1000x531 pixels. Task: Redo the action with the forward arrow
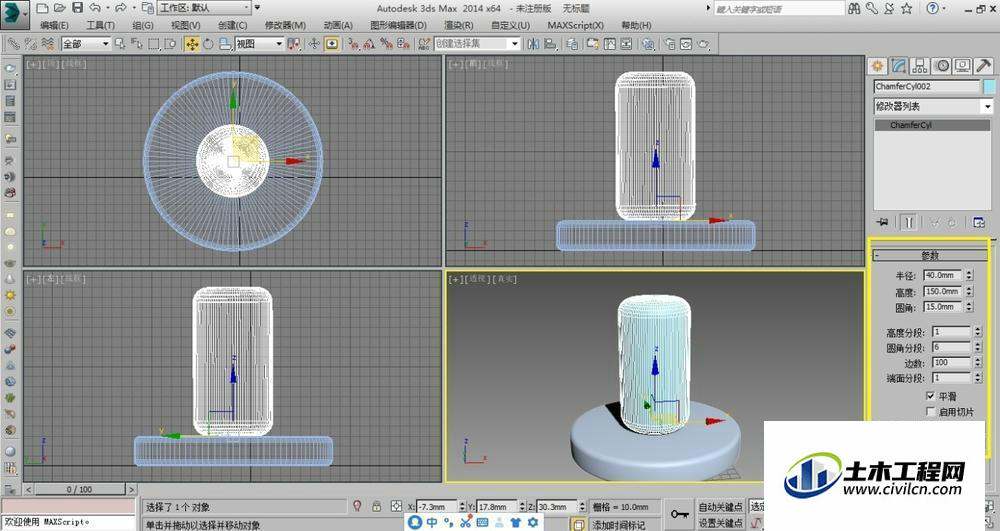tap(121, 8)
